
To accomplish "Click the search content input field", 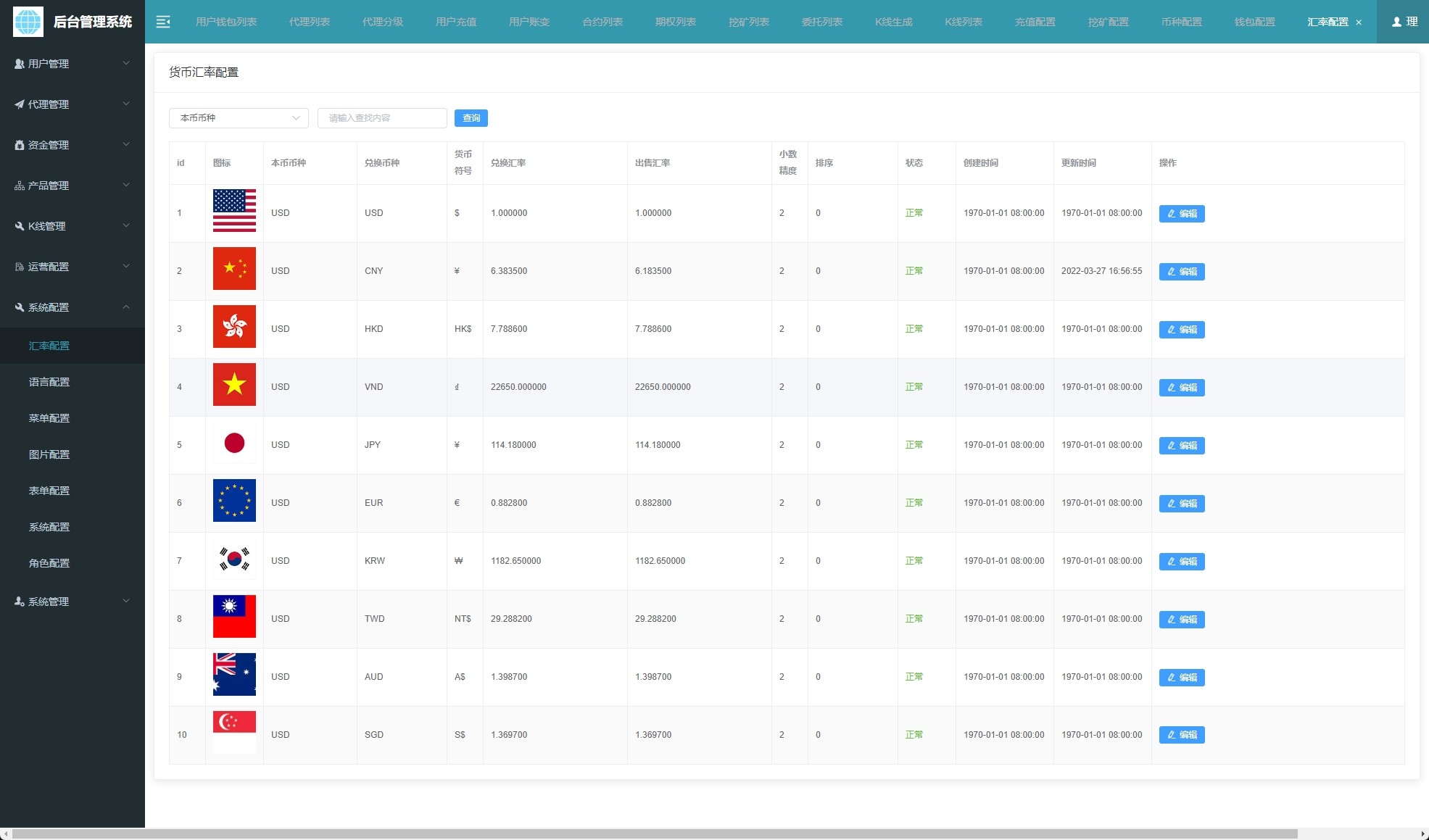I will click(381, 118).
